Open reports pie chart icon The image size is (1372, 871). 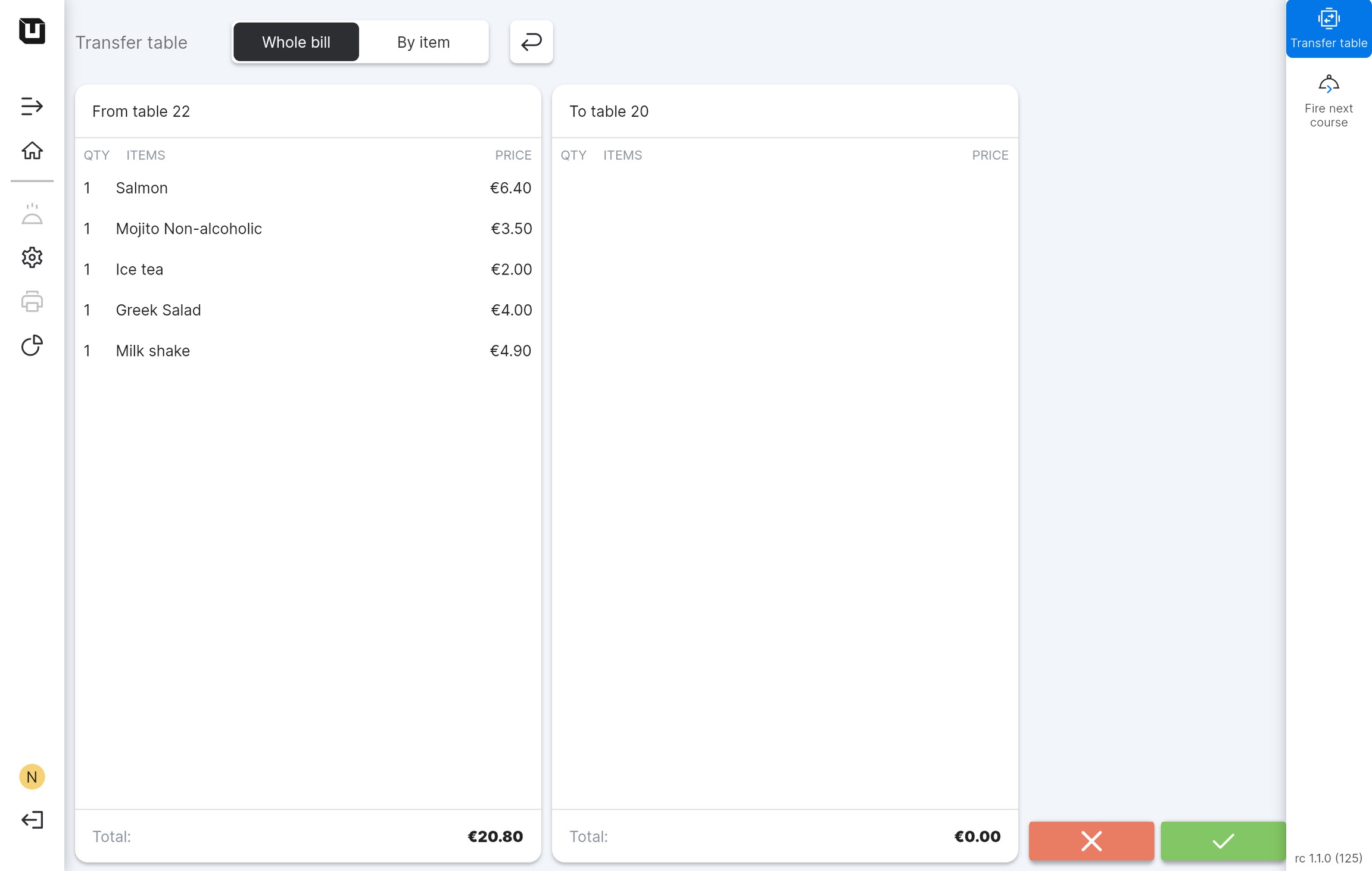tap(32, 345)
